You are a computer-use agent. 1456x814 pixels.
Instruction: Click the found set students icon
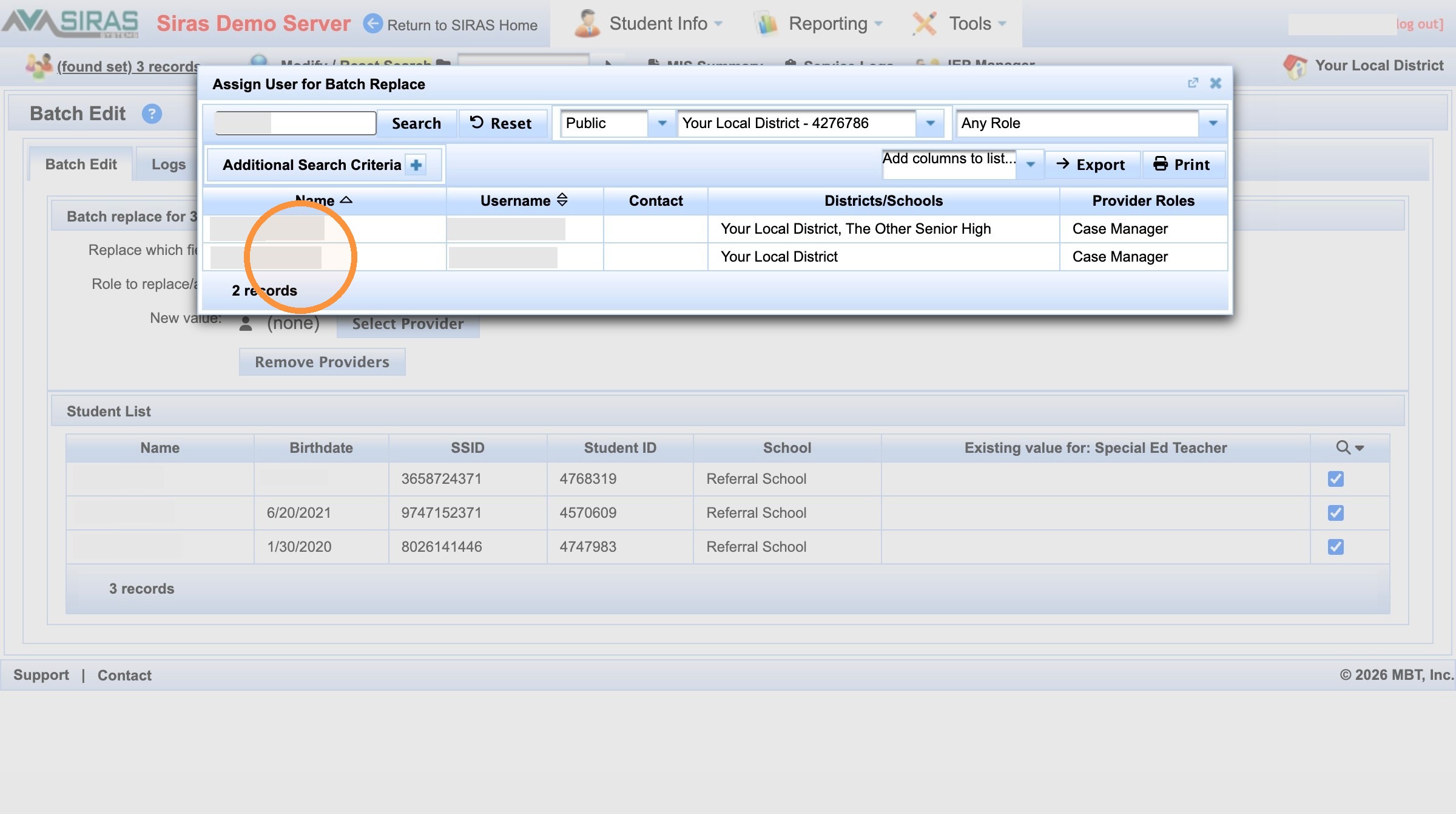(39, 66)
